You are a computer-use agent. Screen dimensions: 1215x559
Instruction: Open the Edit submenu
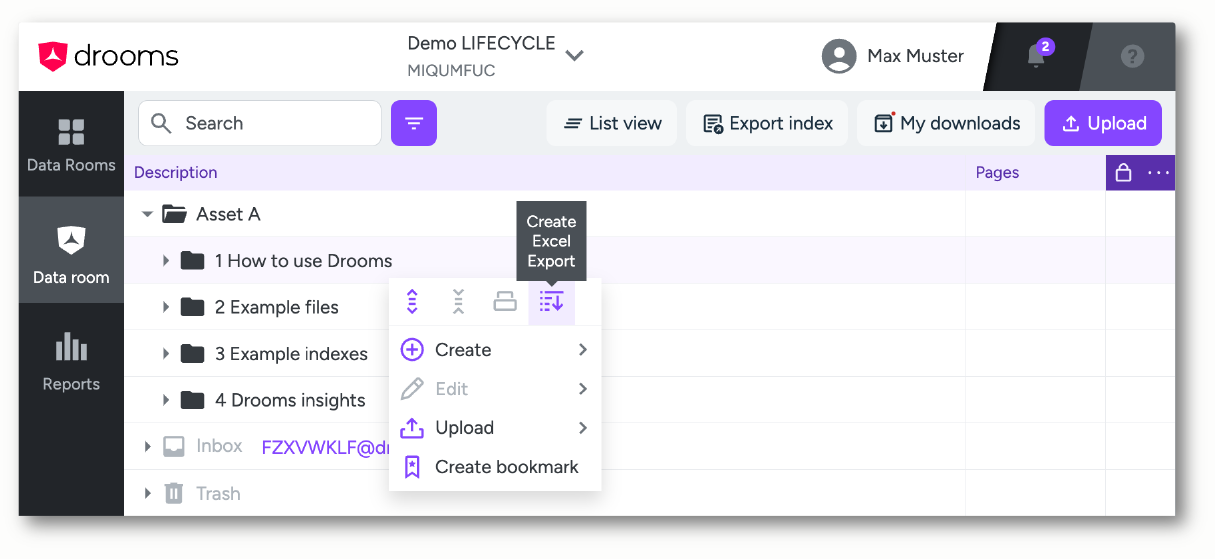click(495, 389)
